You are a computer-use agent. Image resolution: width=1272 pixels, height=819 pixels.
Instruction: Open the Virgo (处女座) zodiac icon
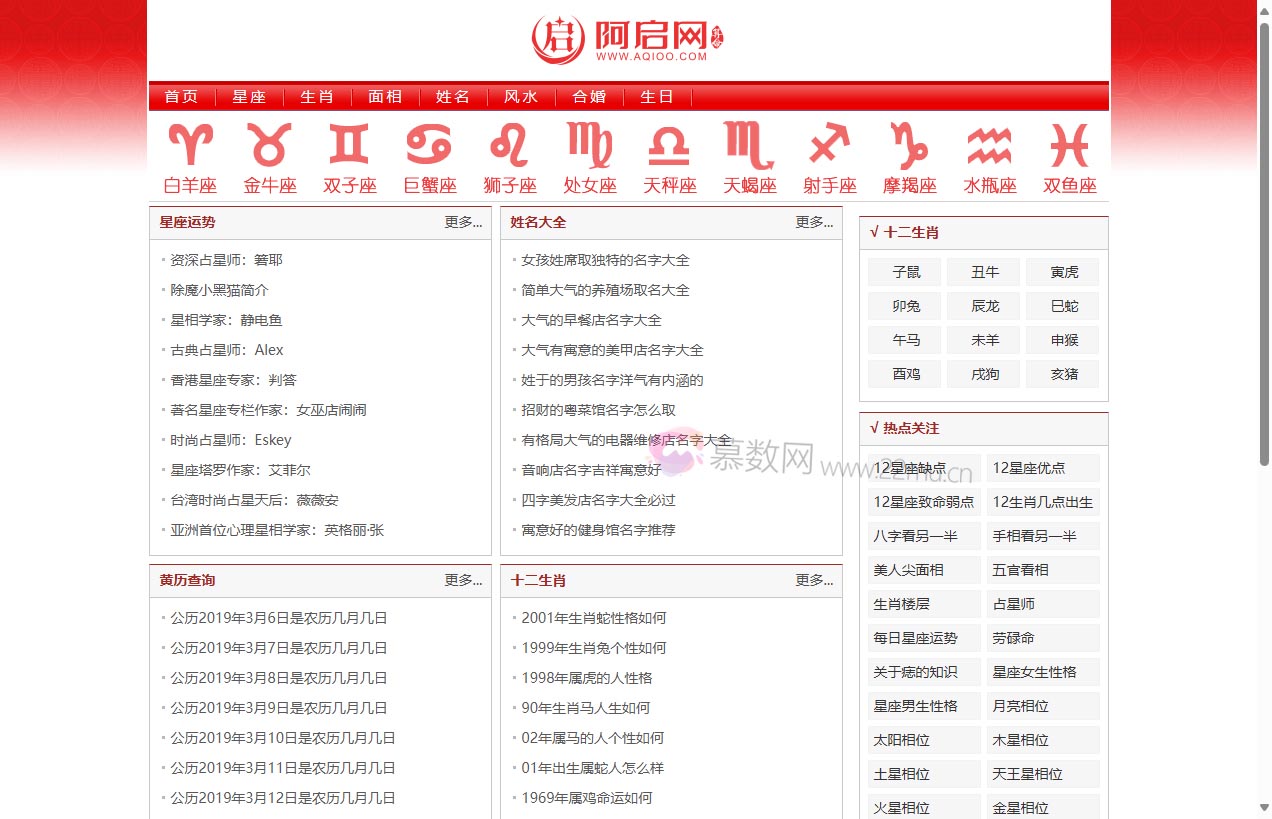[x=589, y=146]
